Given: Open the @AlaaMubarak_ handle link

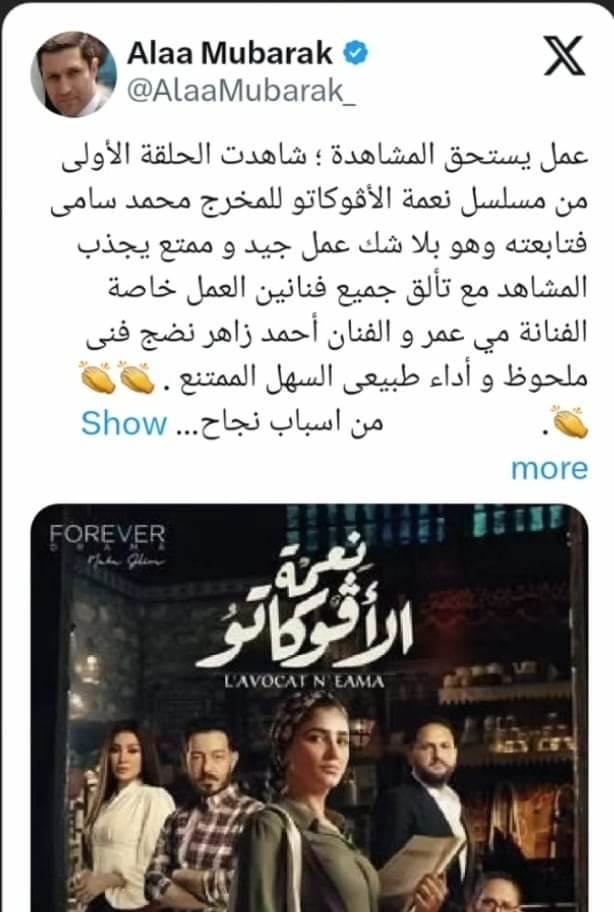Looking at the screenshot, I should point(241,91).
